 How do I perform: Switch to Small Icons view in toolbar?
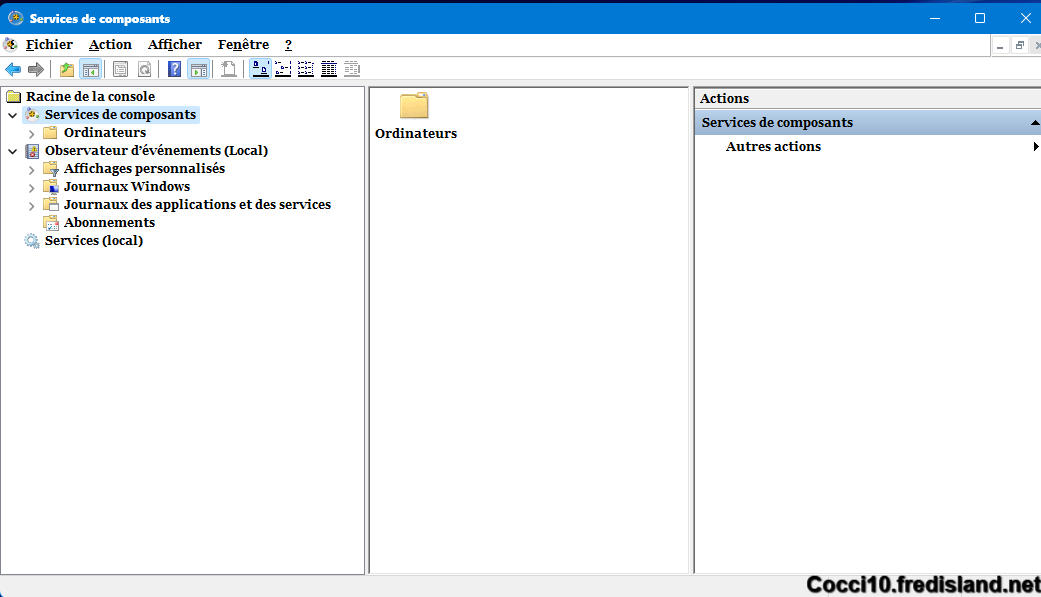[x=283, y=69]
